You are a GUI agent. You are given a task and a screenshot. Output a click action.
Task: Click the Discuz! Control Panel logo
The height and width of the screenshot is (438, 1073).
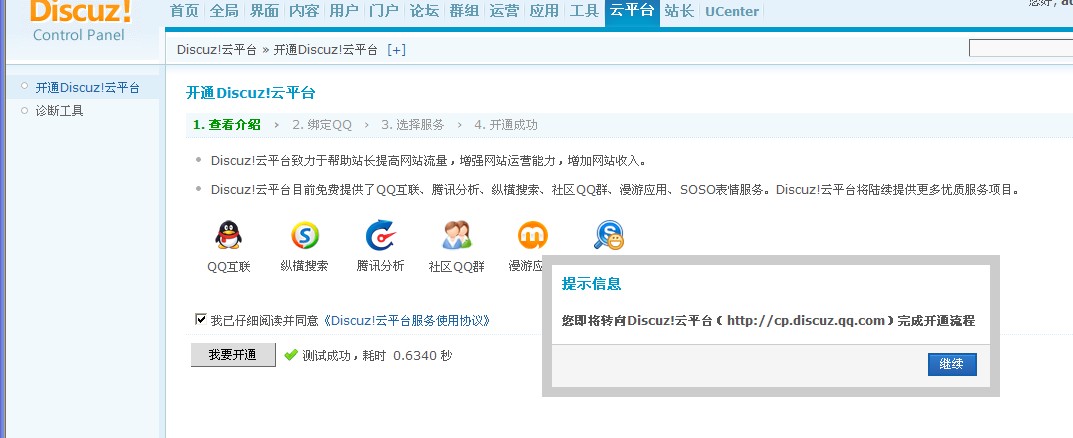coord(79,19)
